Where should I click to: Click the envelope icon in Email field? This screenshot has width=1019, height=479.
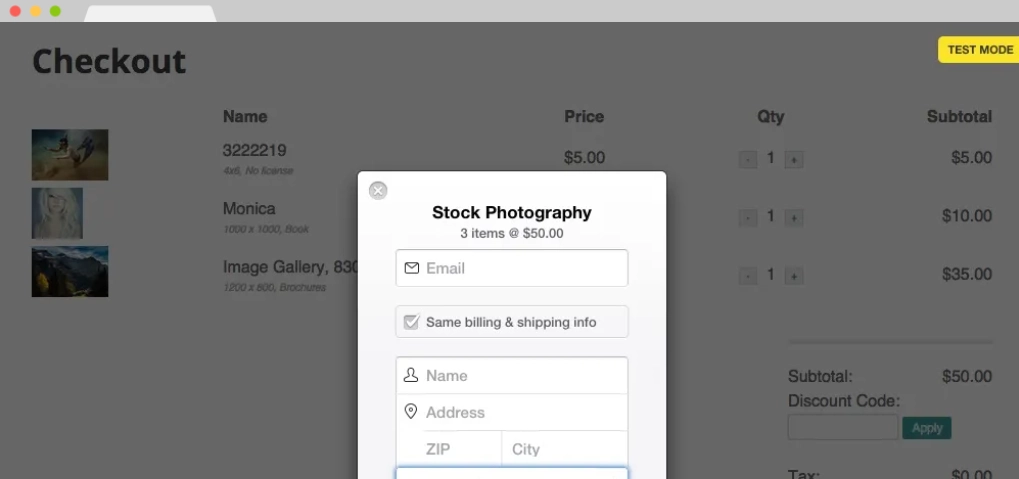[411, 268]
